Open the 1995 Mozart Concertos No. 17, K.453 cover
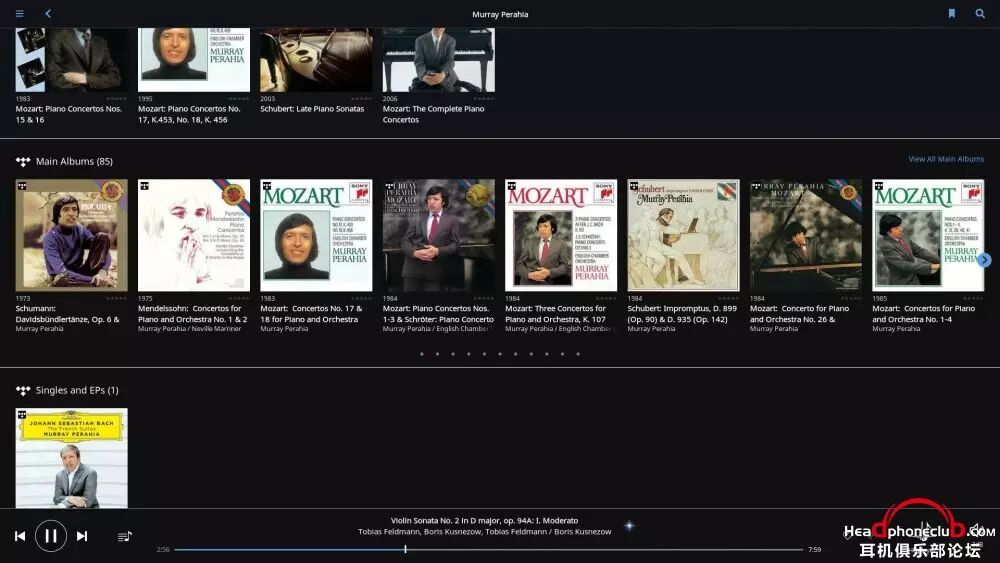 tap(194, 60)
